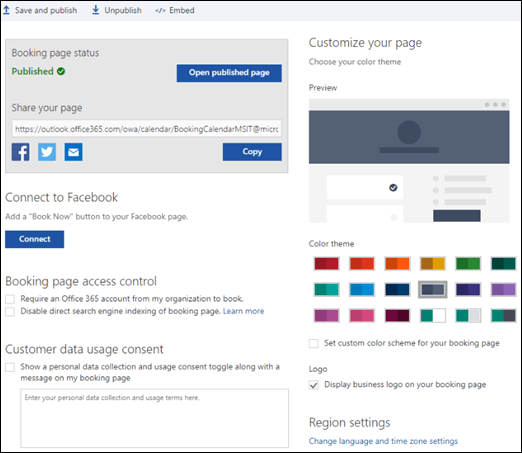Enable Set custom color scheme checkbox
522x453 pixels.
[314, 343]
